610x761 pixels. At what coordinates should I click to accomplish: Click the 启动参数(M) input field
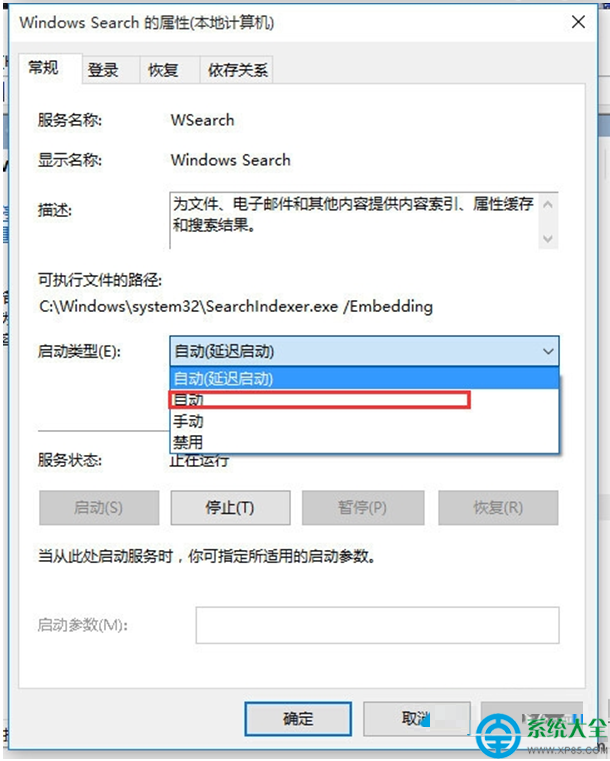[378, 625]
